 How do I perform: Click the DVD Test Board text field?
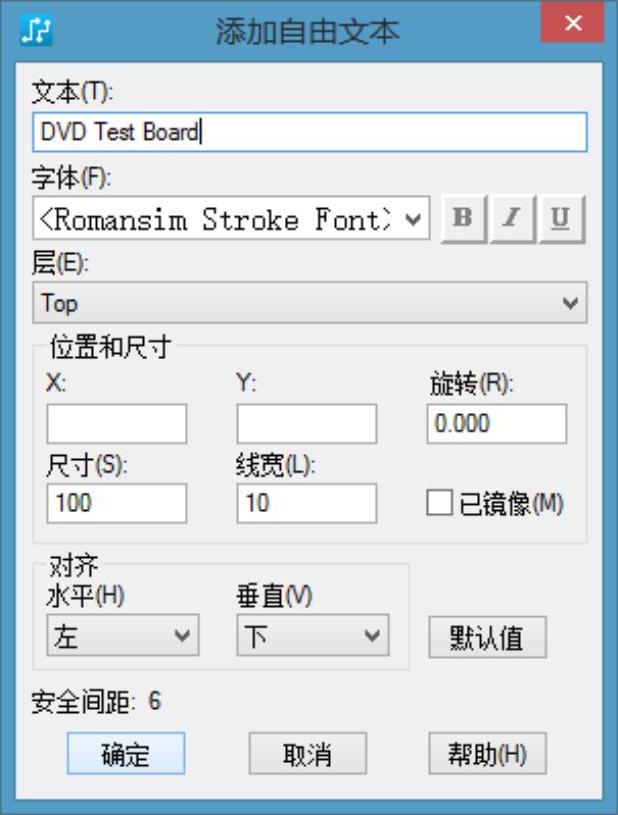[310, 132]
